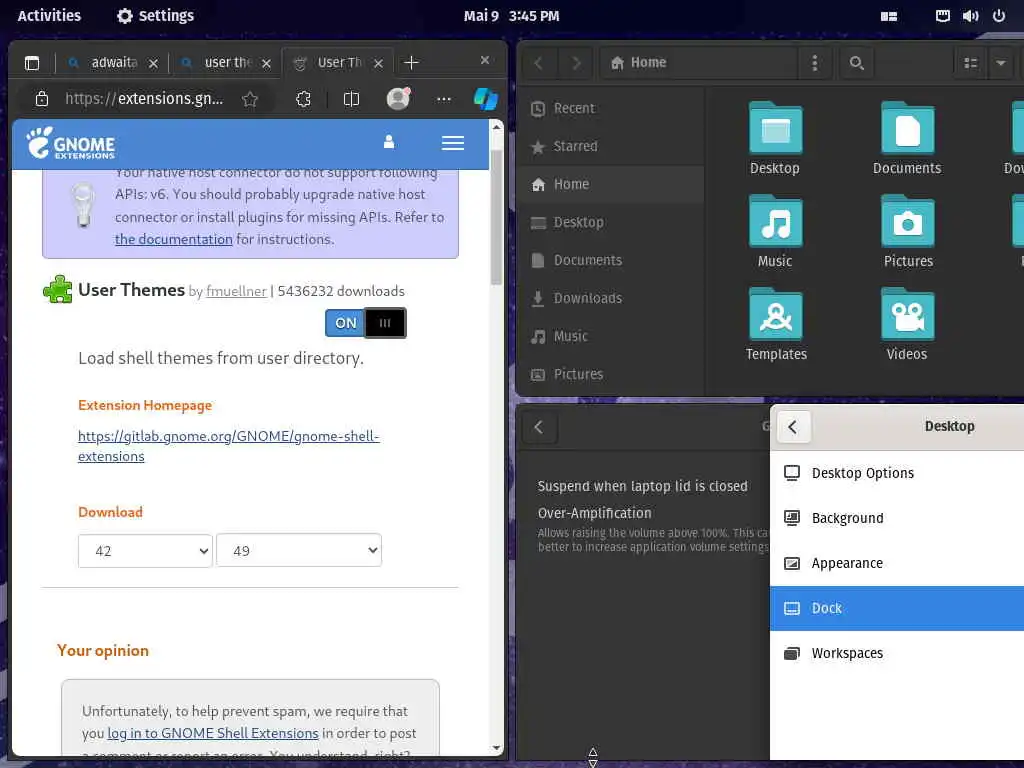Image resolution: width=1024 pixels, height=768 pixels.
Task: Open Recent in Files sidebar
Action: tap(610, 108)
